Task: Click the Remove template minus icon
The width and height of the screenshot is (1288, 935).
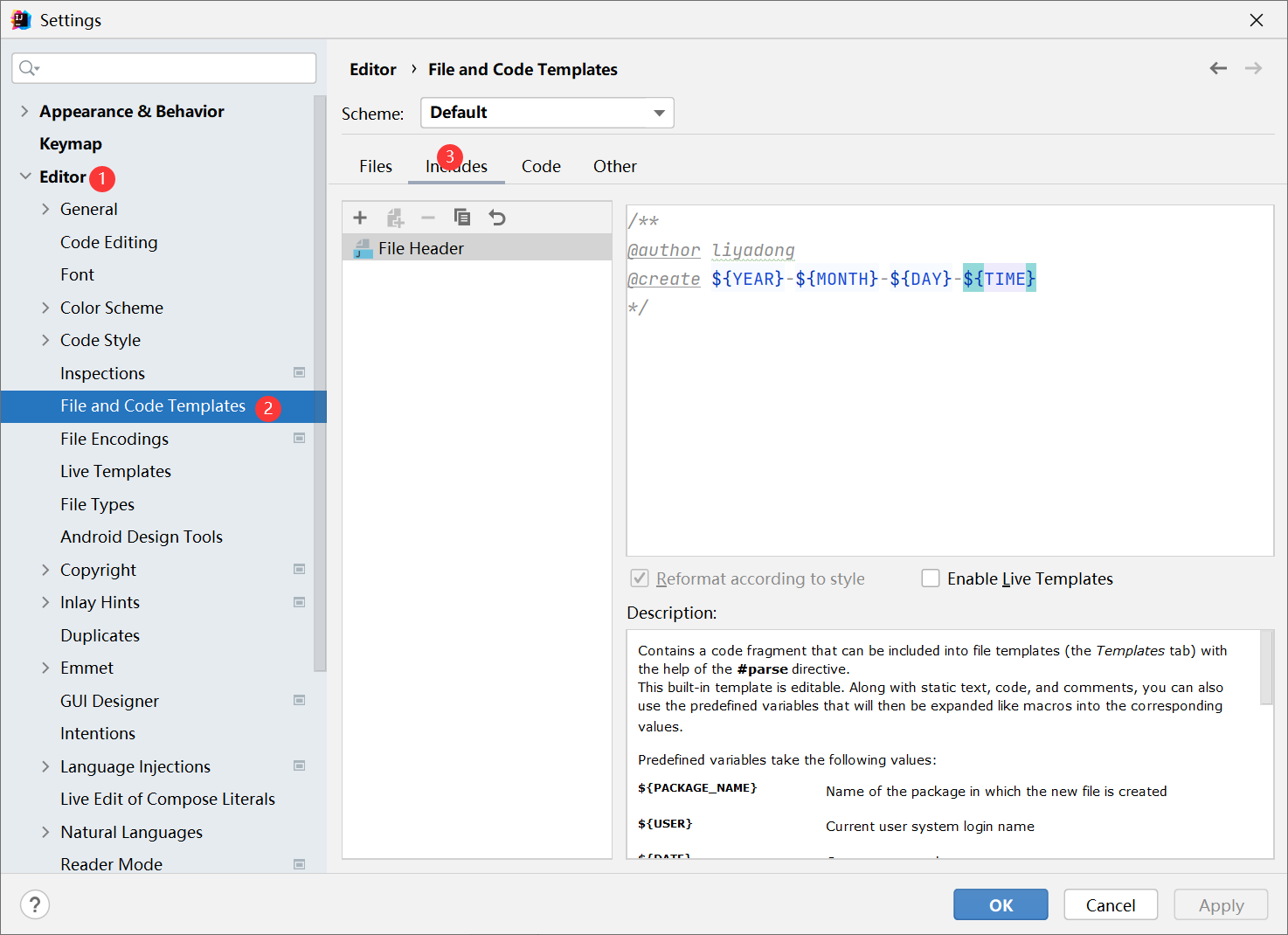Action: tap(428, 218)
